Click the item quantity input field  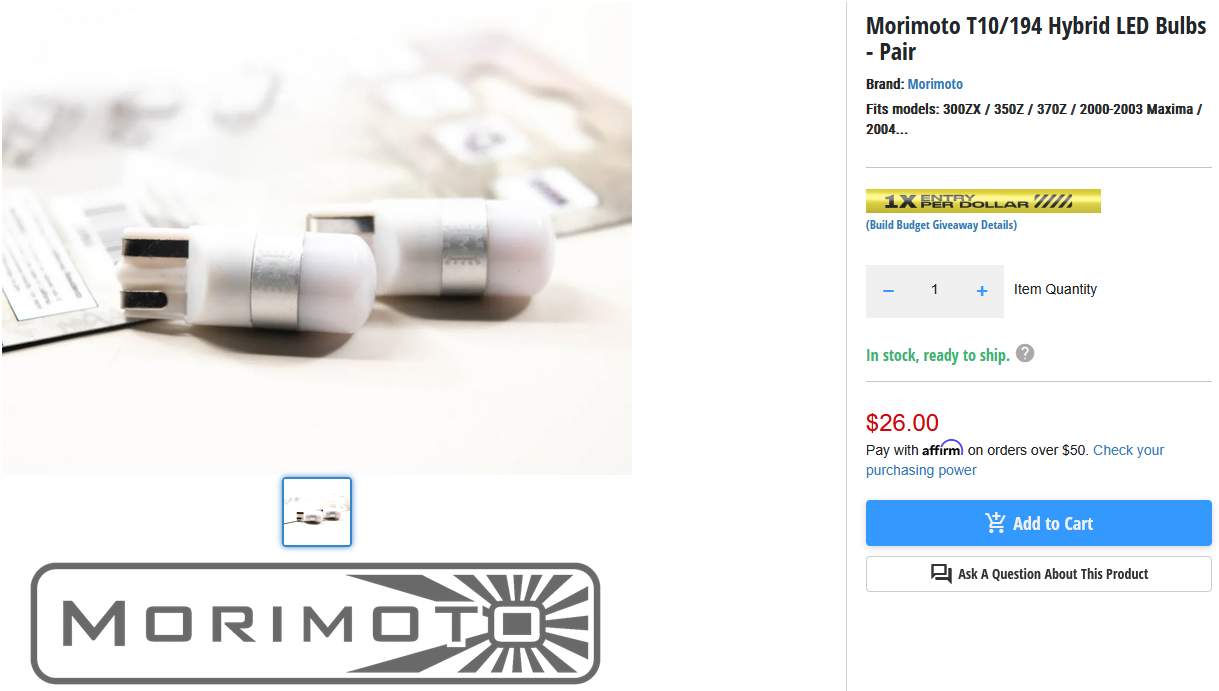click(935, 291)
